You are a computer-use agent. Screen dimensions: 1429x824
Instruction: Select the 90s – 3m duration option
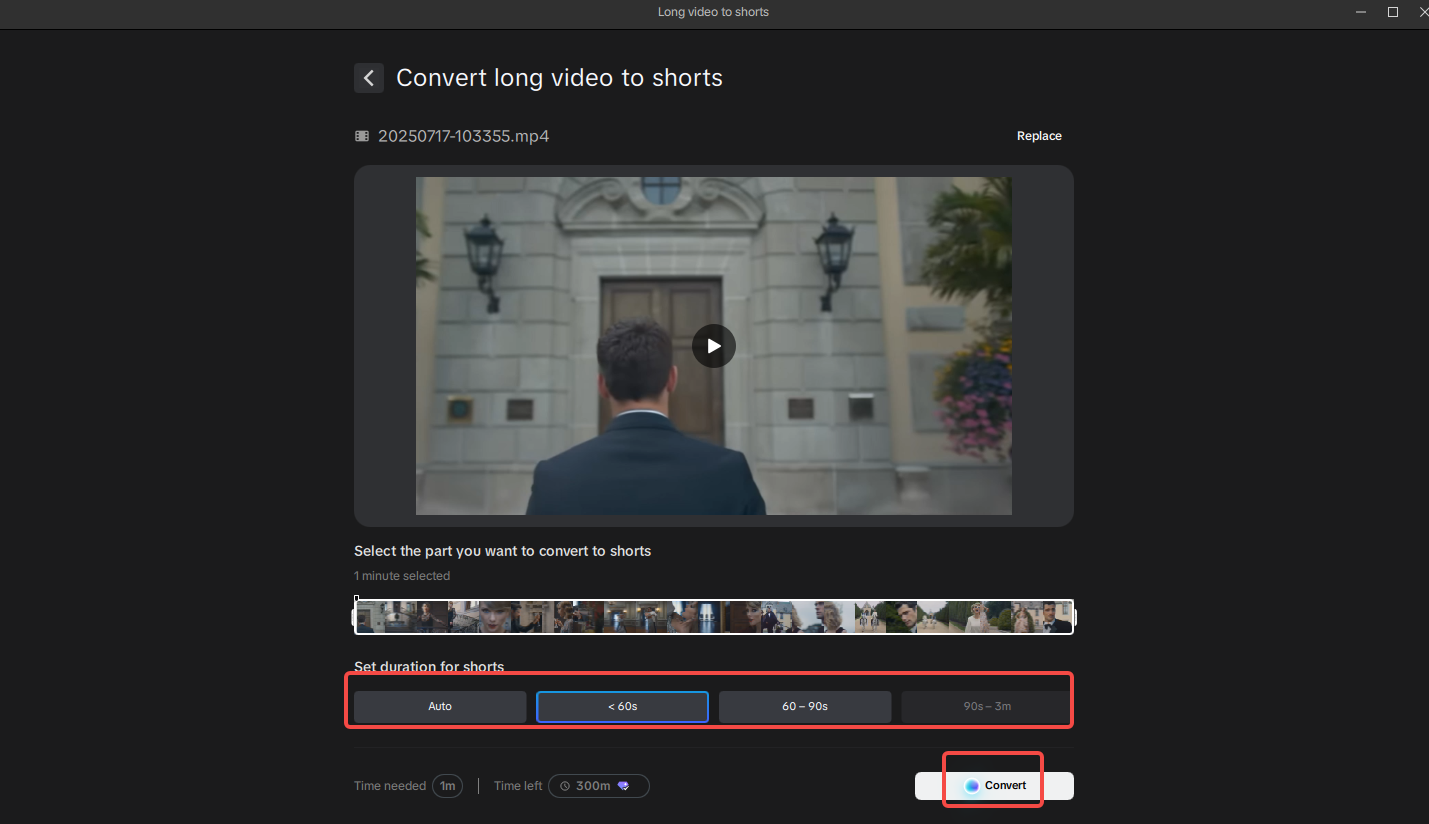(x=986, y=706)
